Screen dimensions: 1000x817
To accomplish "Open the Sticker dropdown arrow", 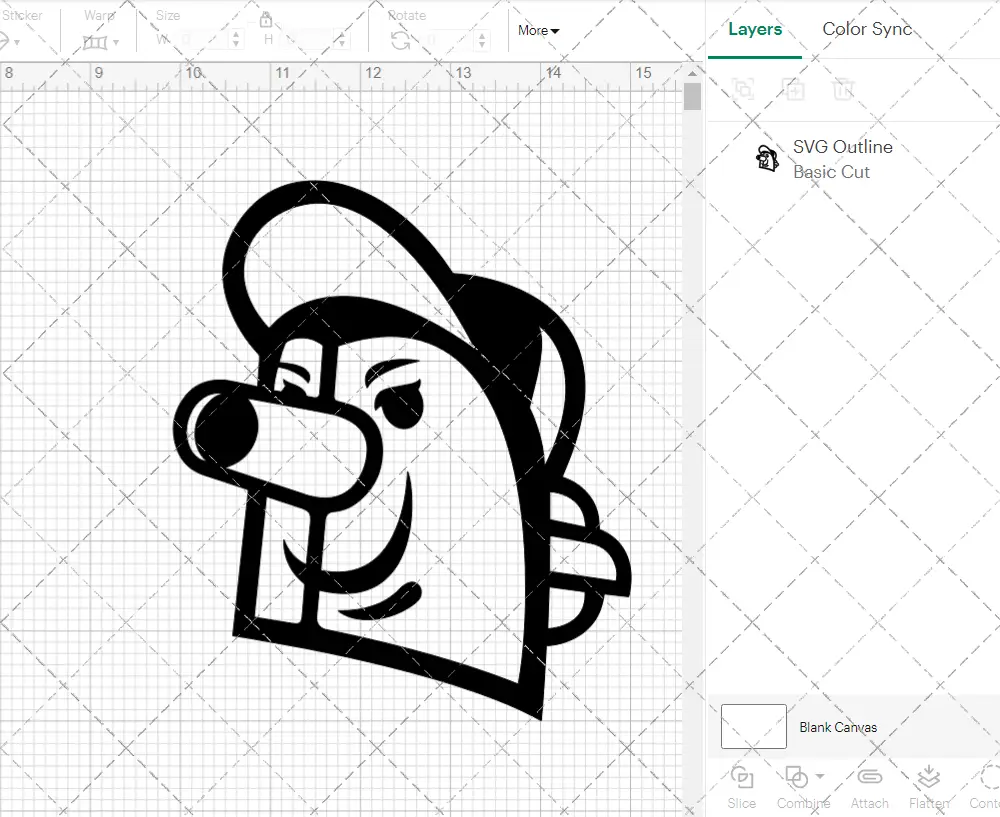I will (x=17, y=43).
